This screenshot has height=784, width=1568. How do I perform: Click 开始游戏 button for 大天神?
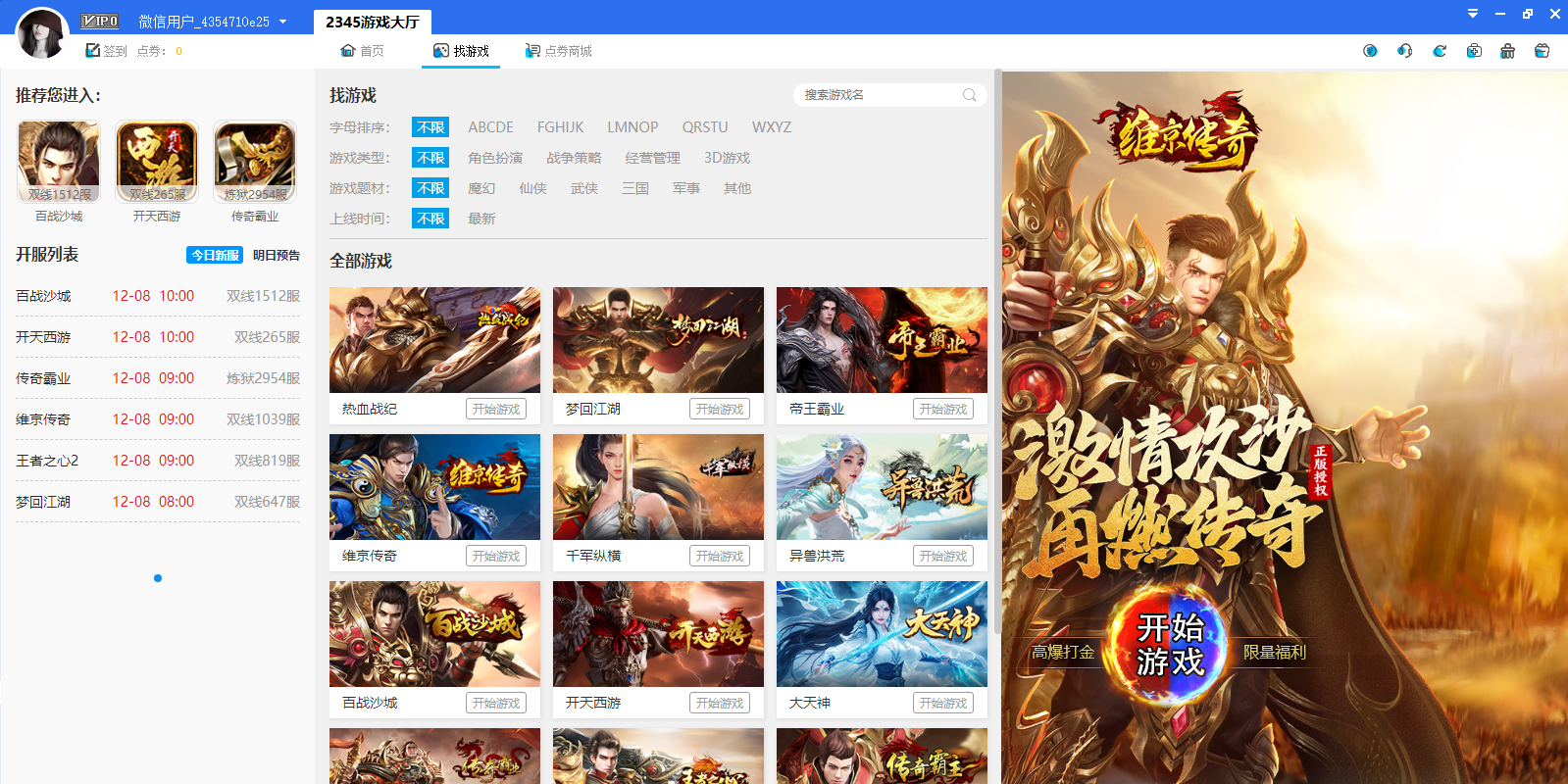(x=942, y=703)
